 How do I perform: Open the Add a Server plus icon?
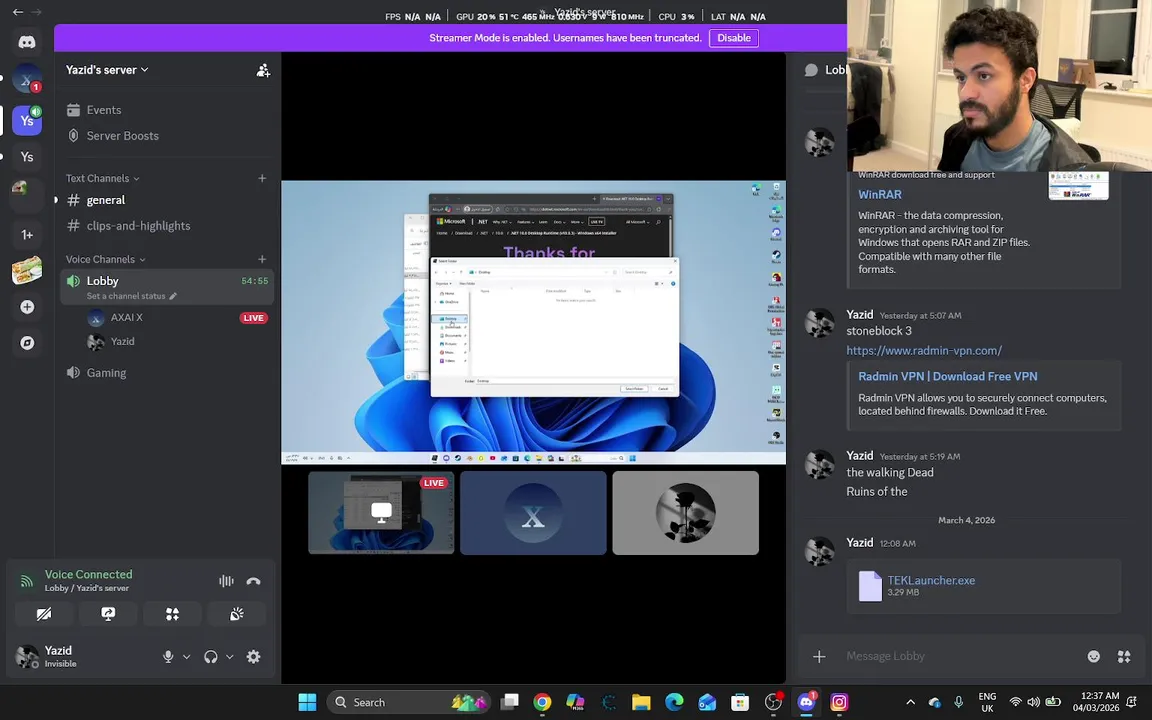[x=27, y=307]
